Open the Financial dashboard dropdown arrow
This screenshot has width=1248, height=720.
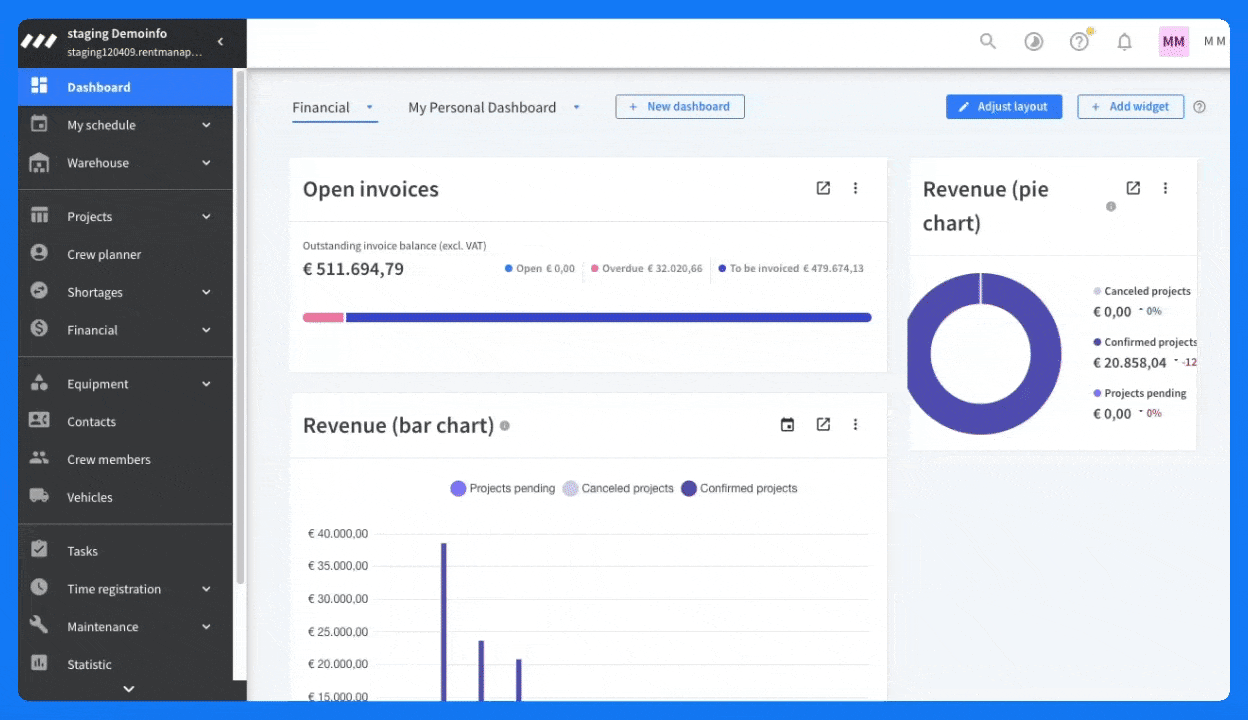[369, 107]
